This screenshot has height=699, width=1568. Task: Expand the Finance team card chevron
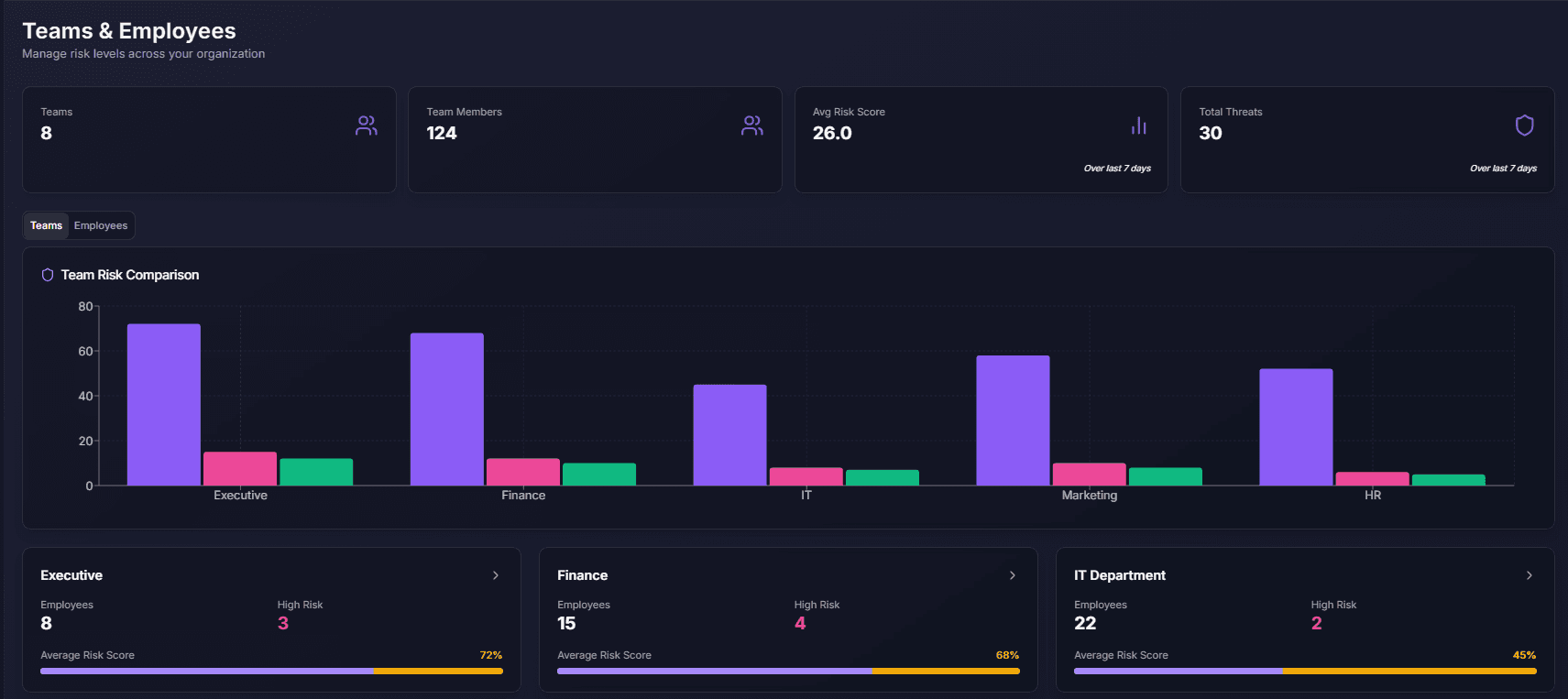(x=1013, y=575)
